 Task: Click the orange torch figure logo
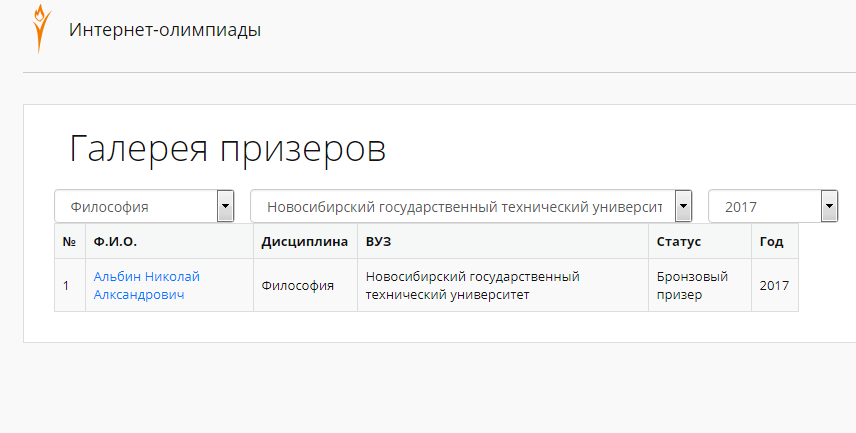click(41, 29)
